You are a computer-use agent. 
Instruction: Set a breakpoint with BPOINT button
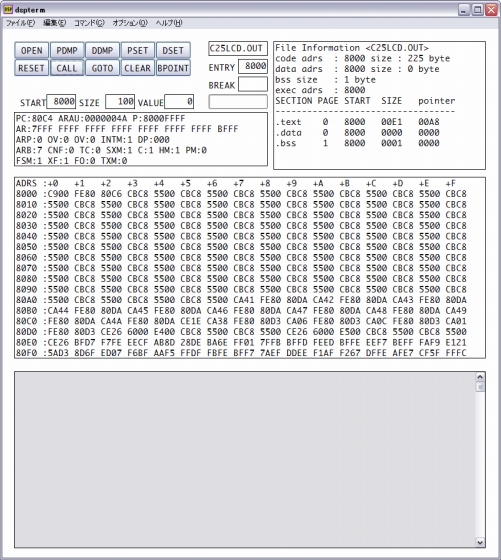pyautogui.click(x=173, y=68)
